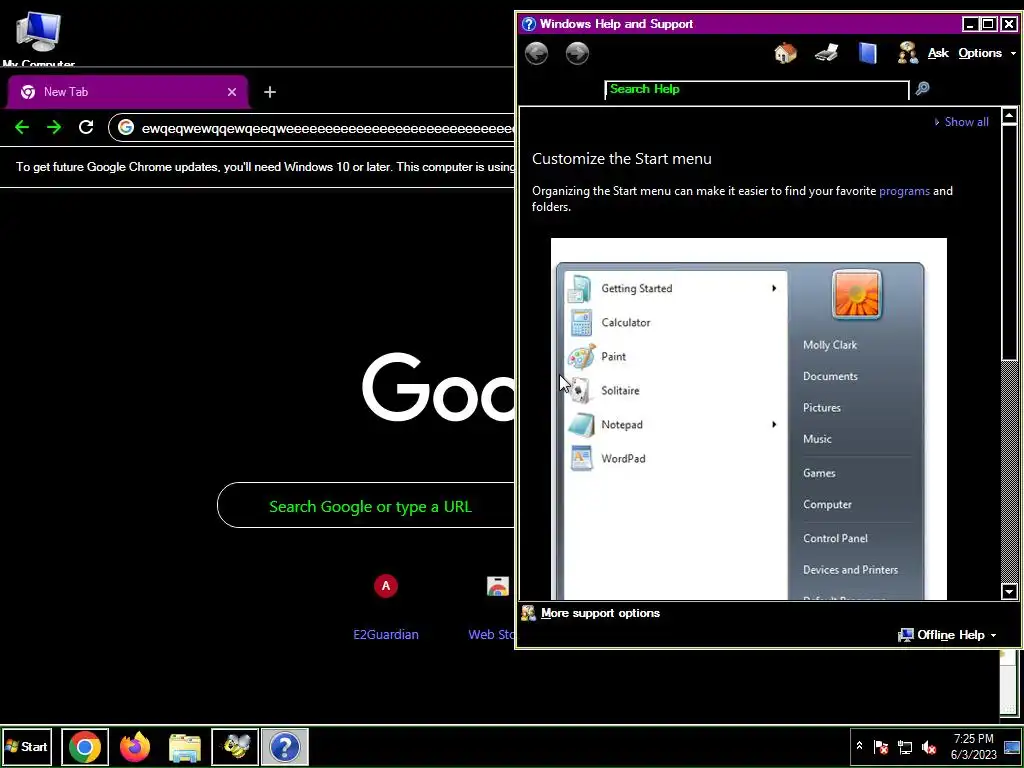
Task: Open file explorer folder taskbar icon
Action: (185, 746)
